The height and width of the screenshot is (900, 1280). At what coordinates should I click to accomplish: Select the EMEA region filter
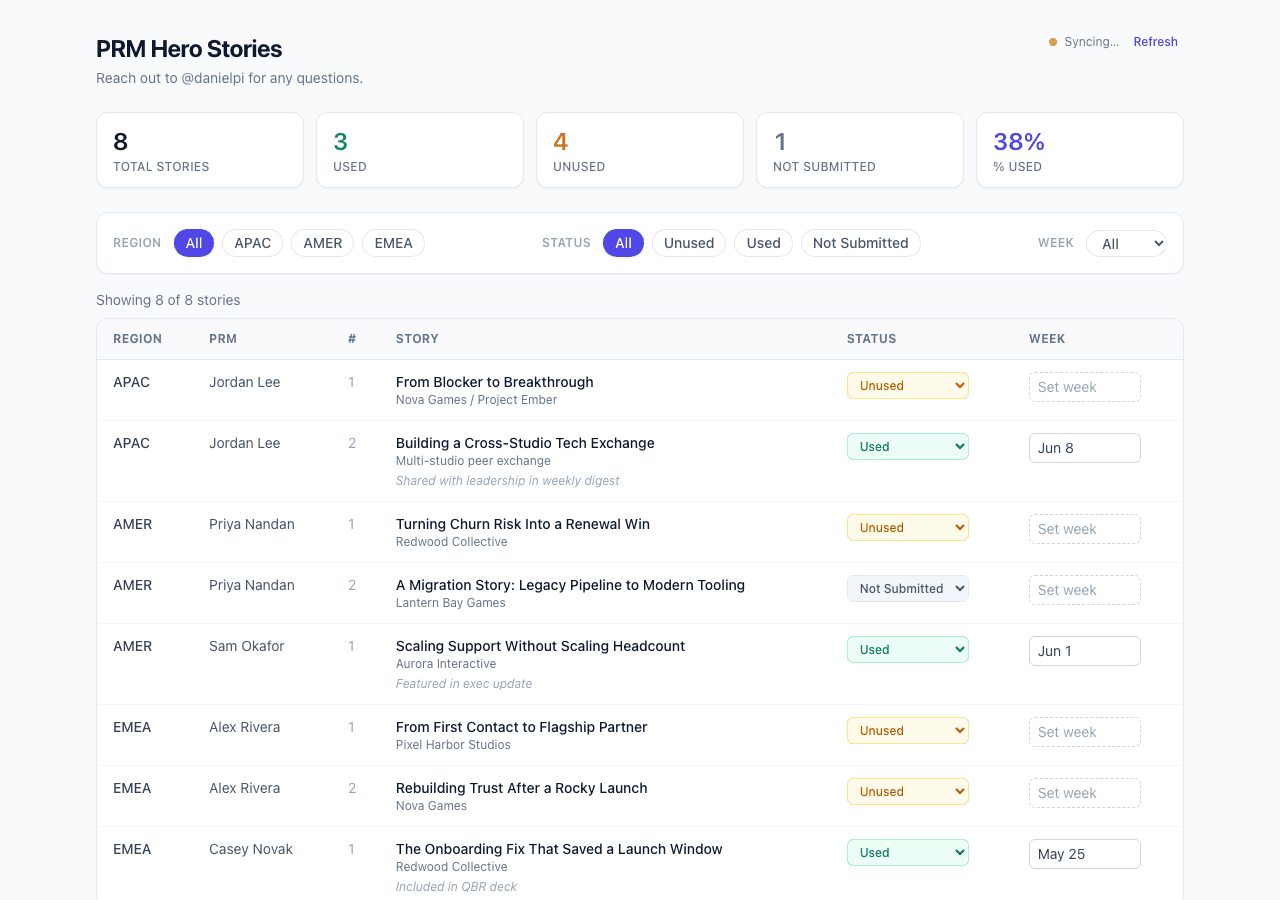(393, 243)
